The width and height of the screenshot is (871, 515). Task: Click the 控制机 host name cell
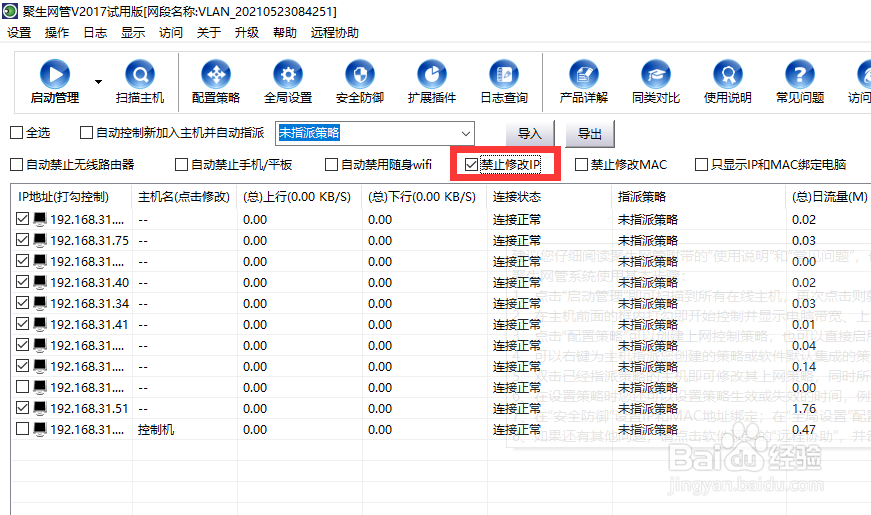point(156,429)
